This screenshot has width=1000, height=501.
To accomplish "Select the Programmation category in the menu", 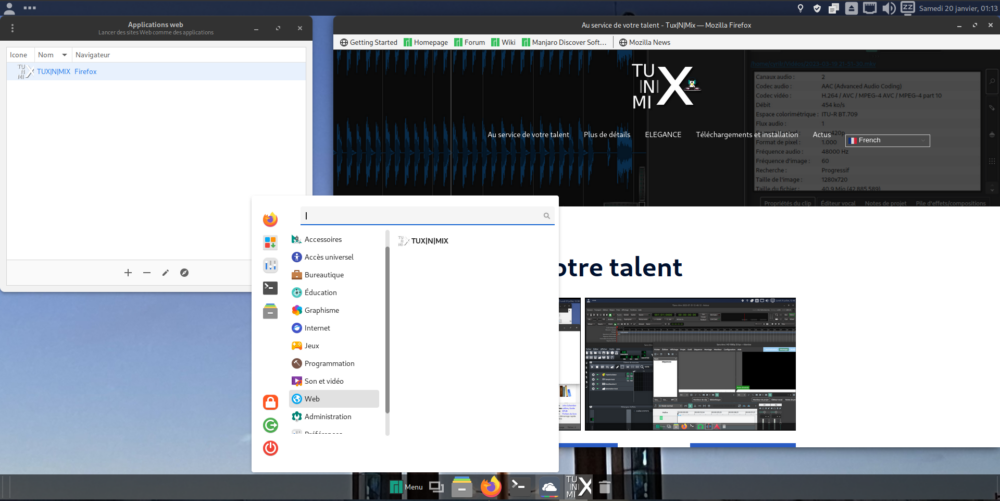I will (x=334, y=363).
